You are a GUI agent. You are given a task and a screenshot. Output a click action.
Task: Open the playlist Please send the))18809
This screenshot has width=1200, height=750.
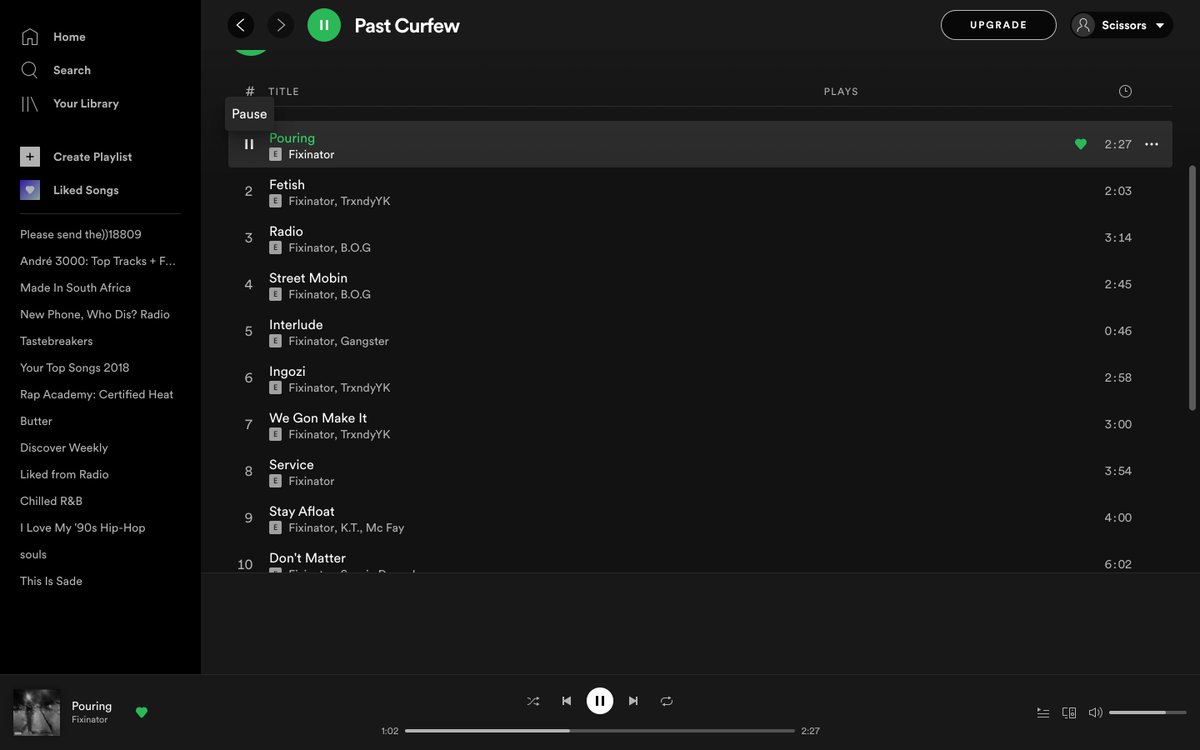click(x=81, y=234)
